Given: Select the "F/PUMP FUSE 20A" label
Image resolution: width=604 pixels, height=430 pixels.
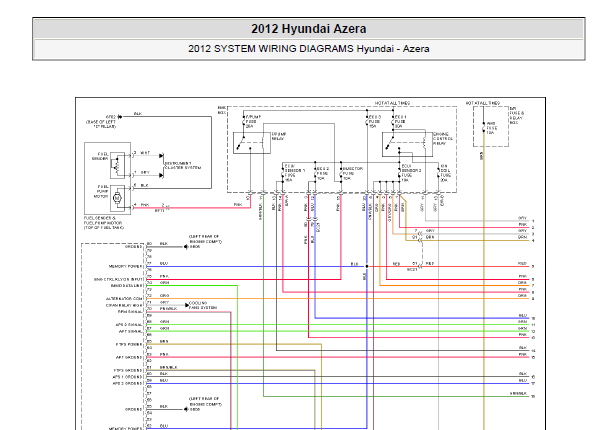Looking at the screenshot, I should [x=253, y=121].
